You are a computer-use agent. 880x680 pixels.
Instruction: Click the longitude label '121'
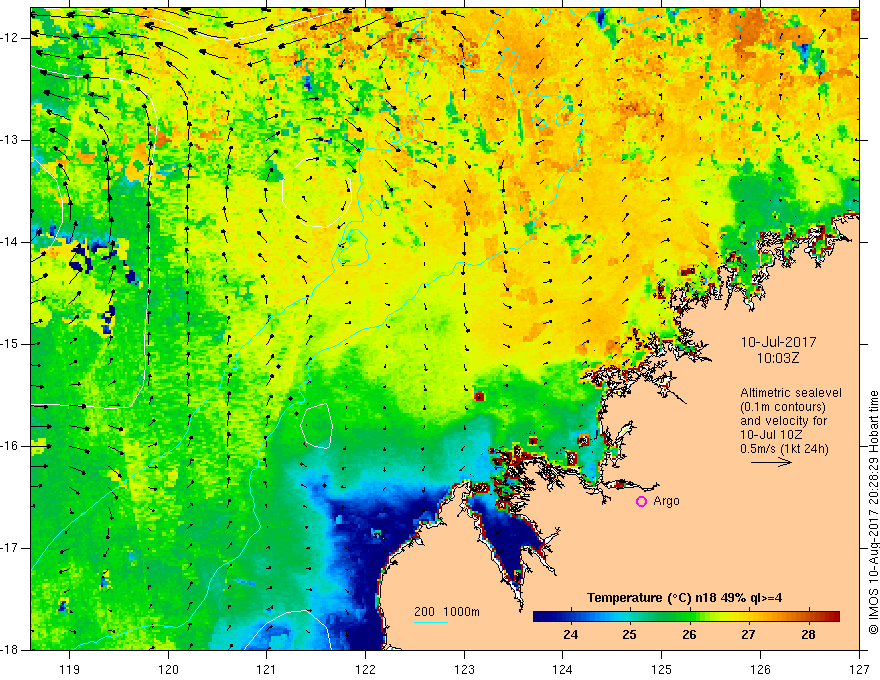pyautogui.click(x=267, y=669)
